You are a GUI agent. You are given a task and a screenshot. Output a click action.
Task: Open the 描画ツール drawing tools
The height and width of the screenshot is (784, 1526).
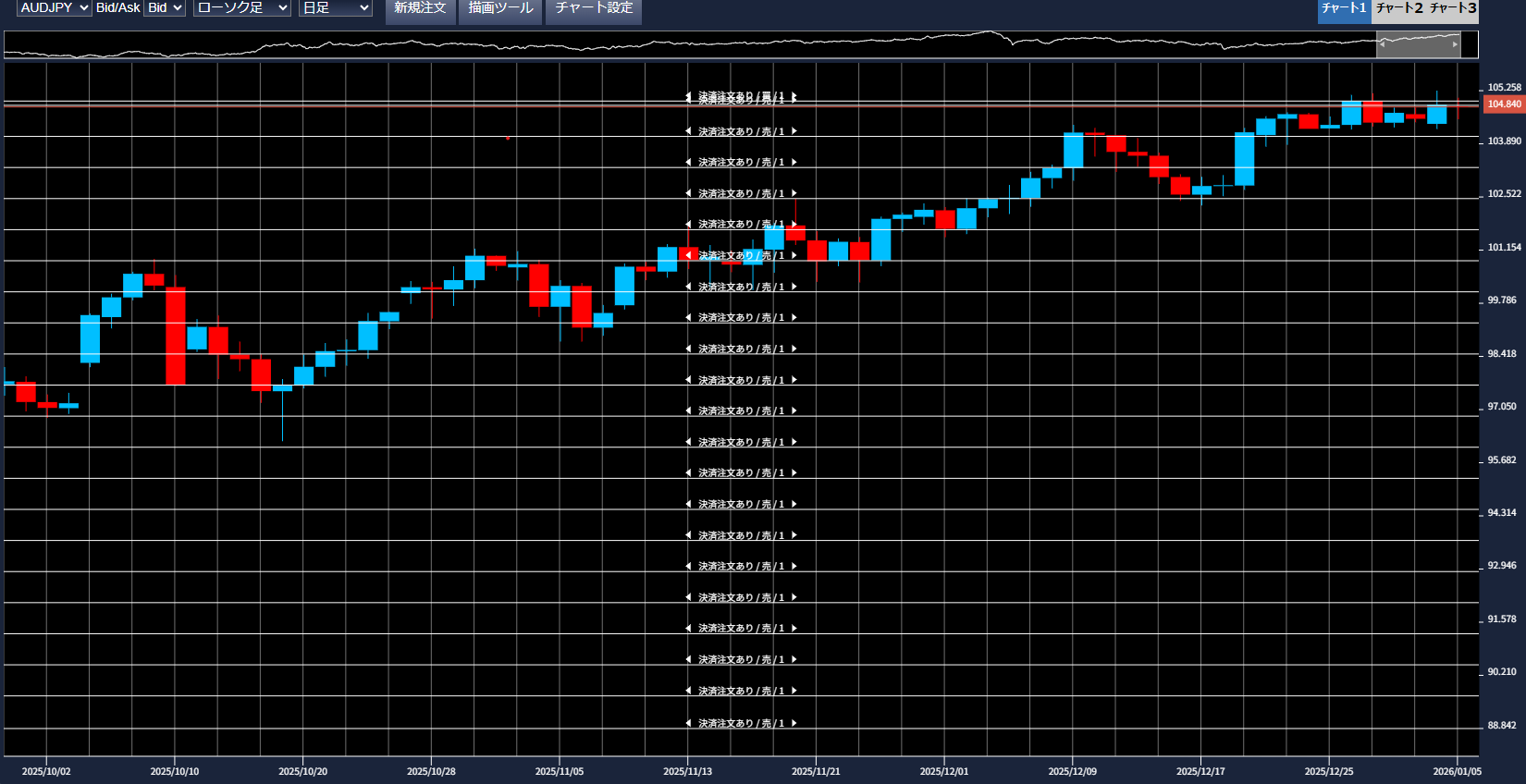click(x=500, y=8)
